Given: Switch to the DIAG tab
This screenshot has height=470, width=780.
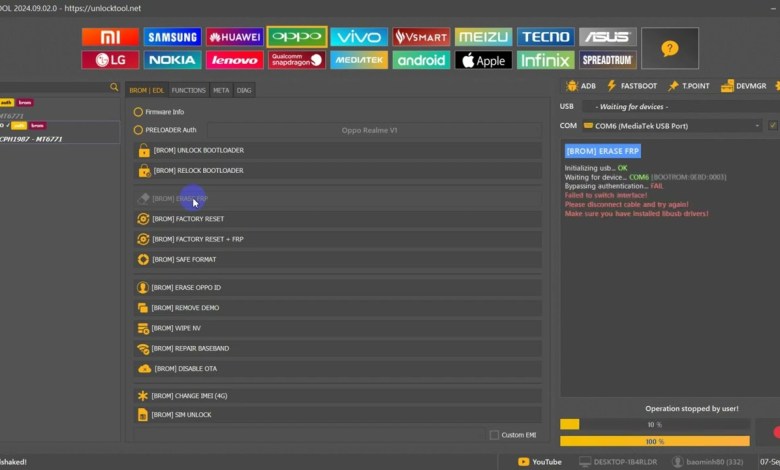Looking at the screenshot, I should click(x=244, y=90).
